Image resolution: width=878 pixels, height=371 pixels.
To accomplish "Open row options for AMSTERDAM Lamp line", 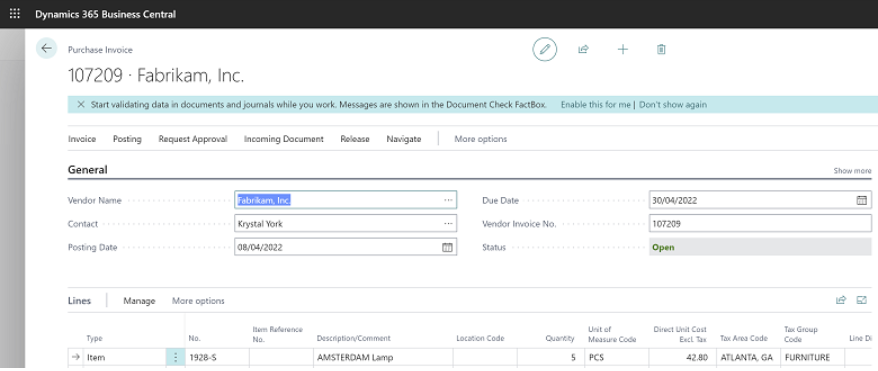I will point(175,357).
